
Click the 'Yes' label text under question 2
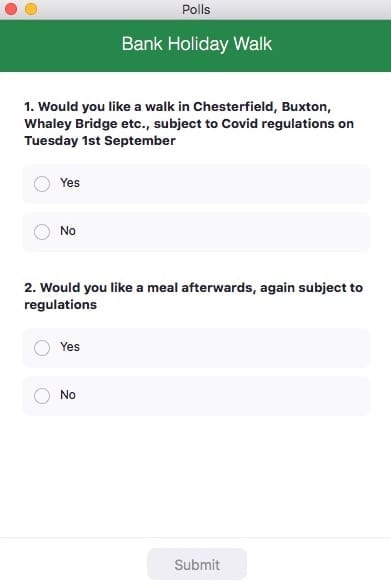70,347
